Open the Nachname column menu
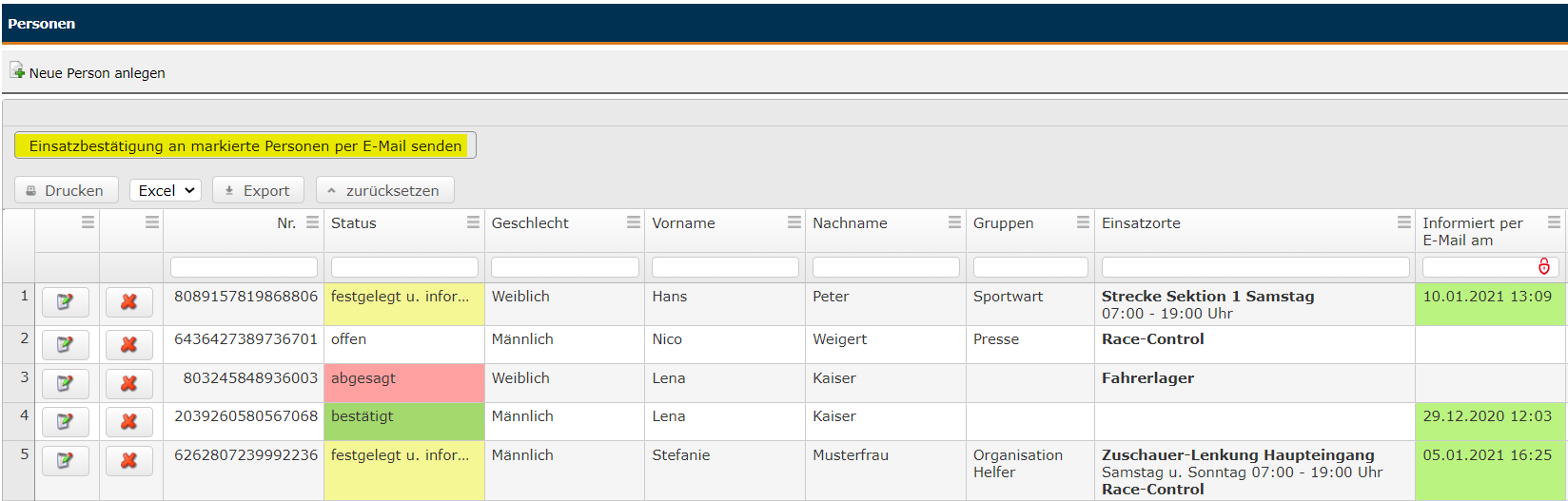The image size is (1568, 501). [954, 222]
